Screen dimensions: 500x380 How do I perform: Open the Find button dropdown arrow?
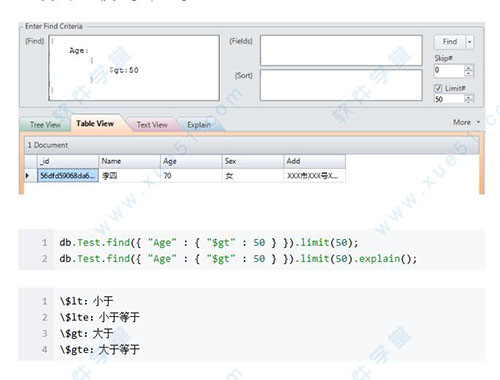point(470,42)
